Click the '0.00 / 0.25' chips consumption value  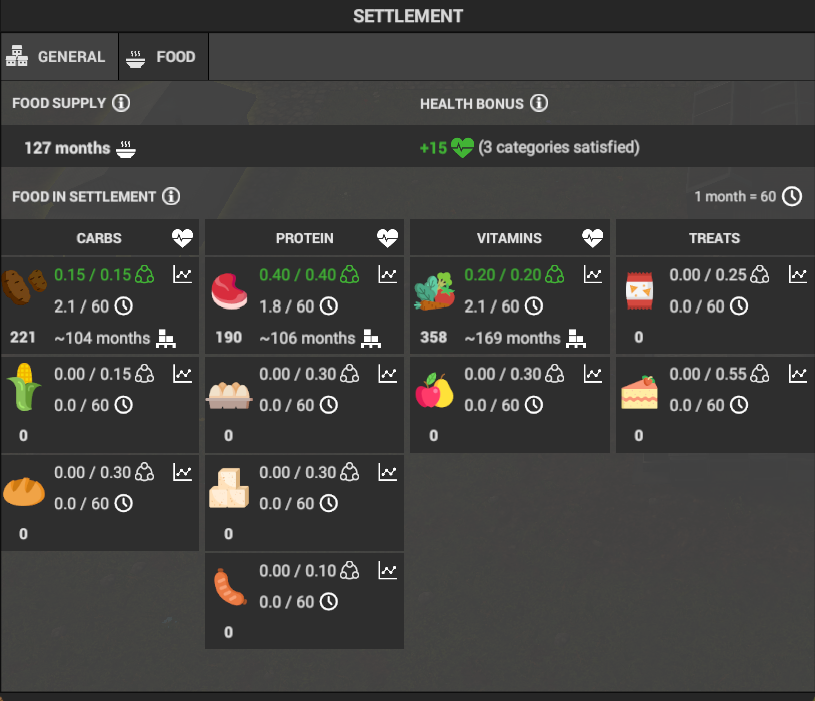click(708, 274)
